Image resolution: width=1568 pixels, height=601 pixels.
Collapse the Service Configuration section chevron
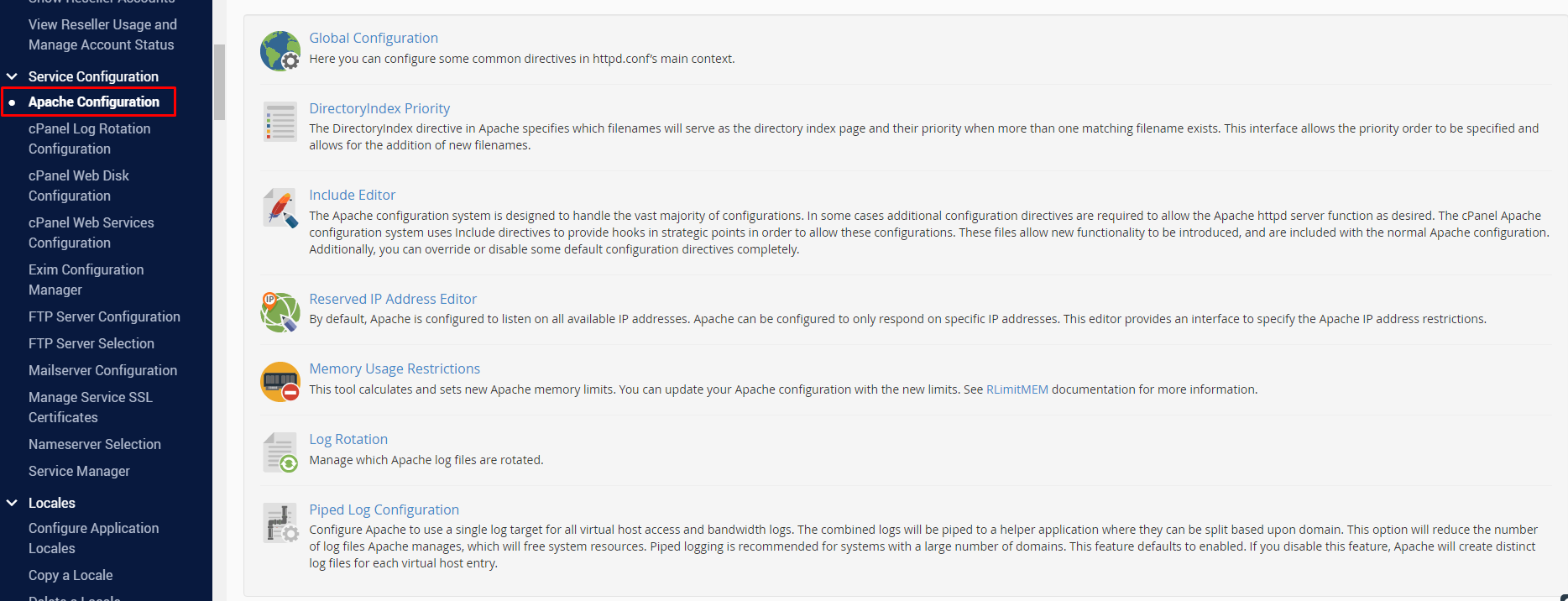(x=12, y=76)
